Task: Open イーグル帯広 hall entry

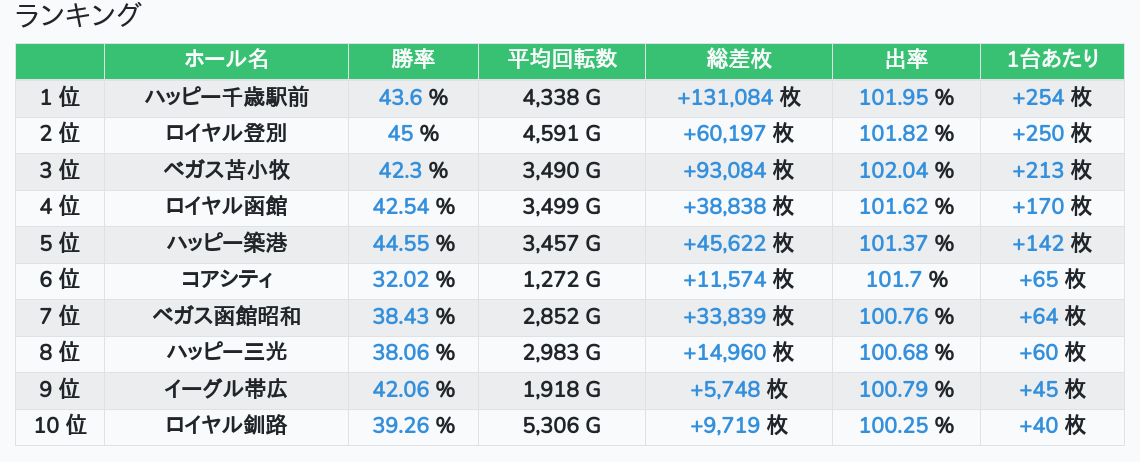Action: tap(226, 389)
